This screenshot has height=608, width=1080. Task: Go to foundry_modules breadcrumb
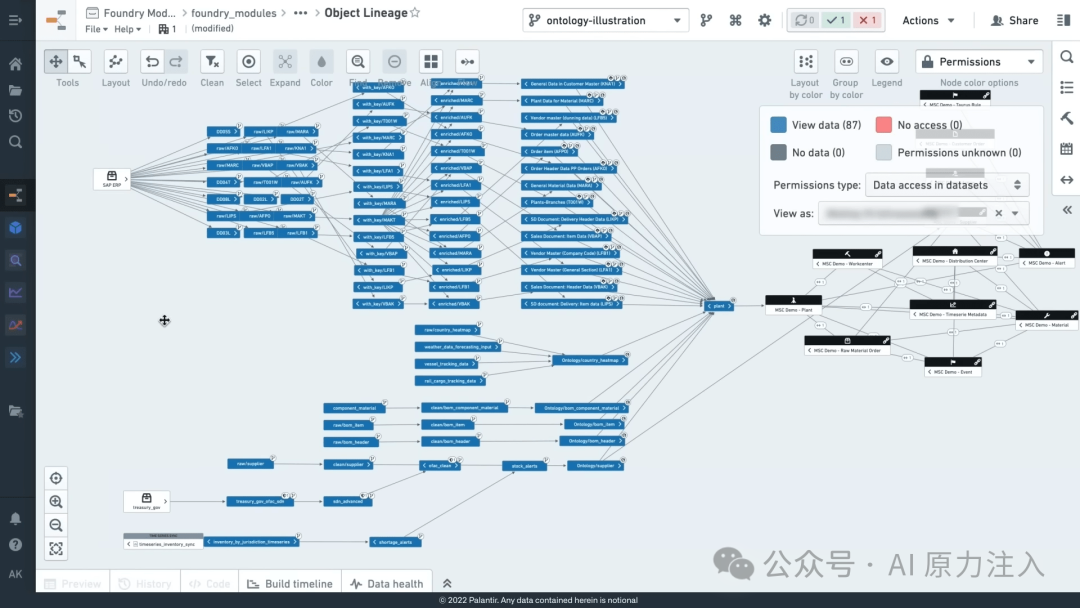233,13
